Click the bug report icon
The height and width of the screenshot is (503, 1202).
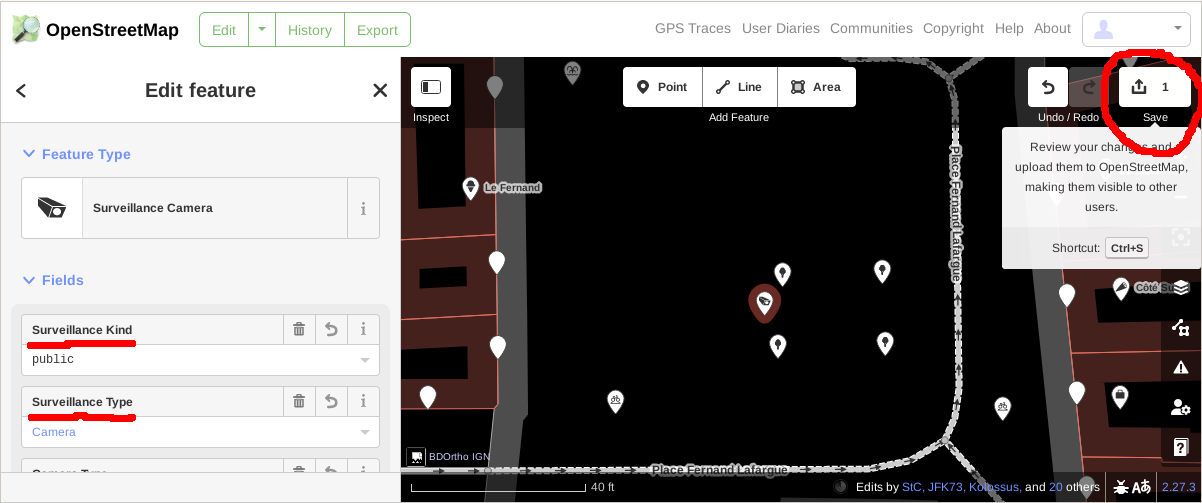coord(1122,487)
